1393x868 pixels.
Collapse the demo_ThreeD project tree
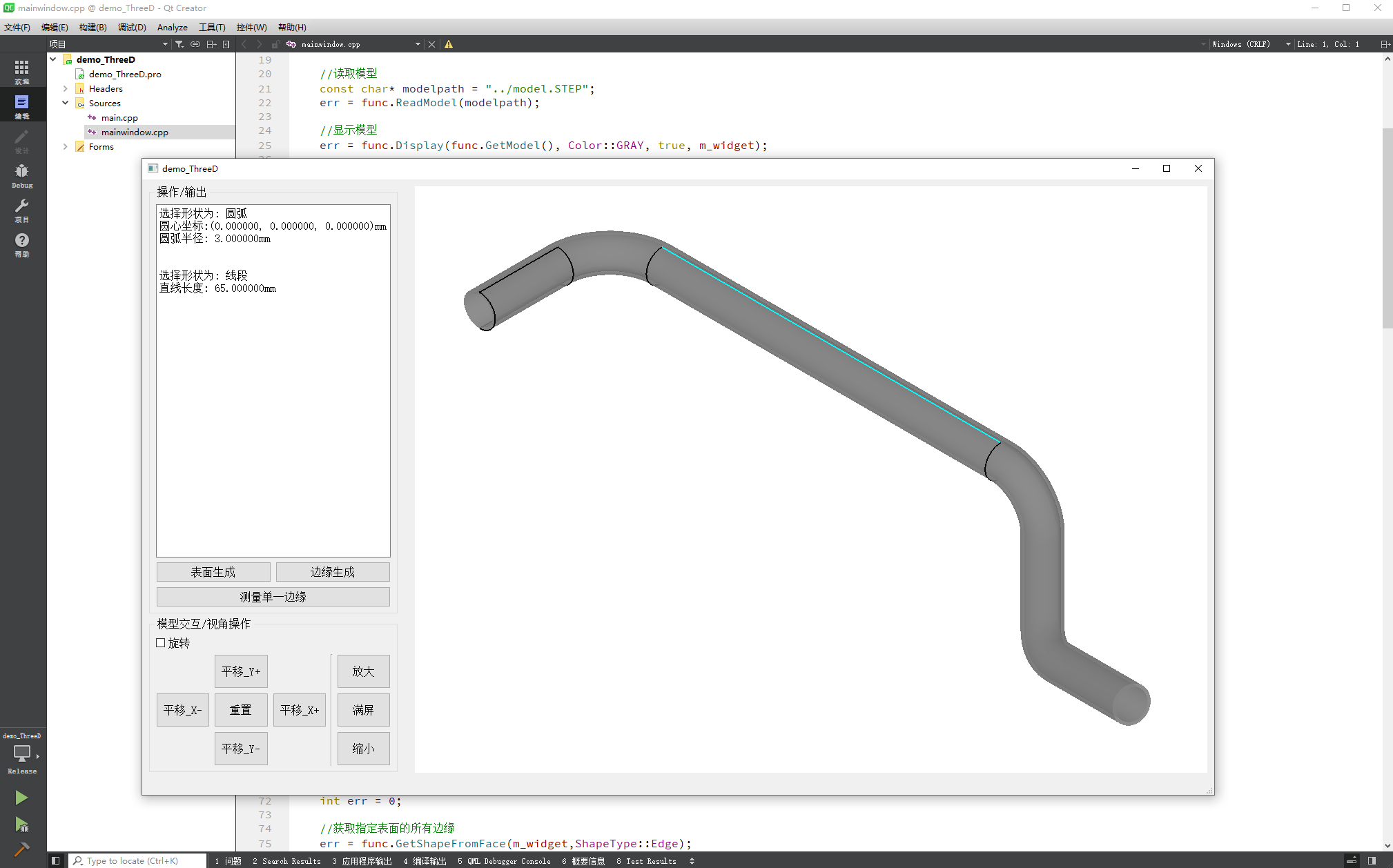point(52,59)
